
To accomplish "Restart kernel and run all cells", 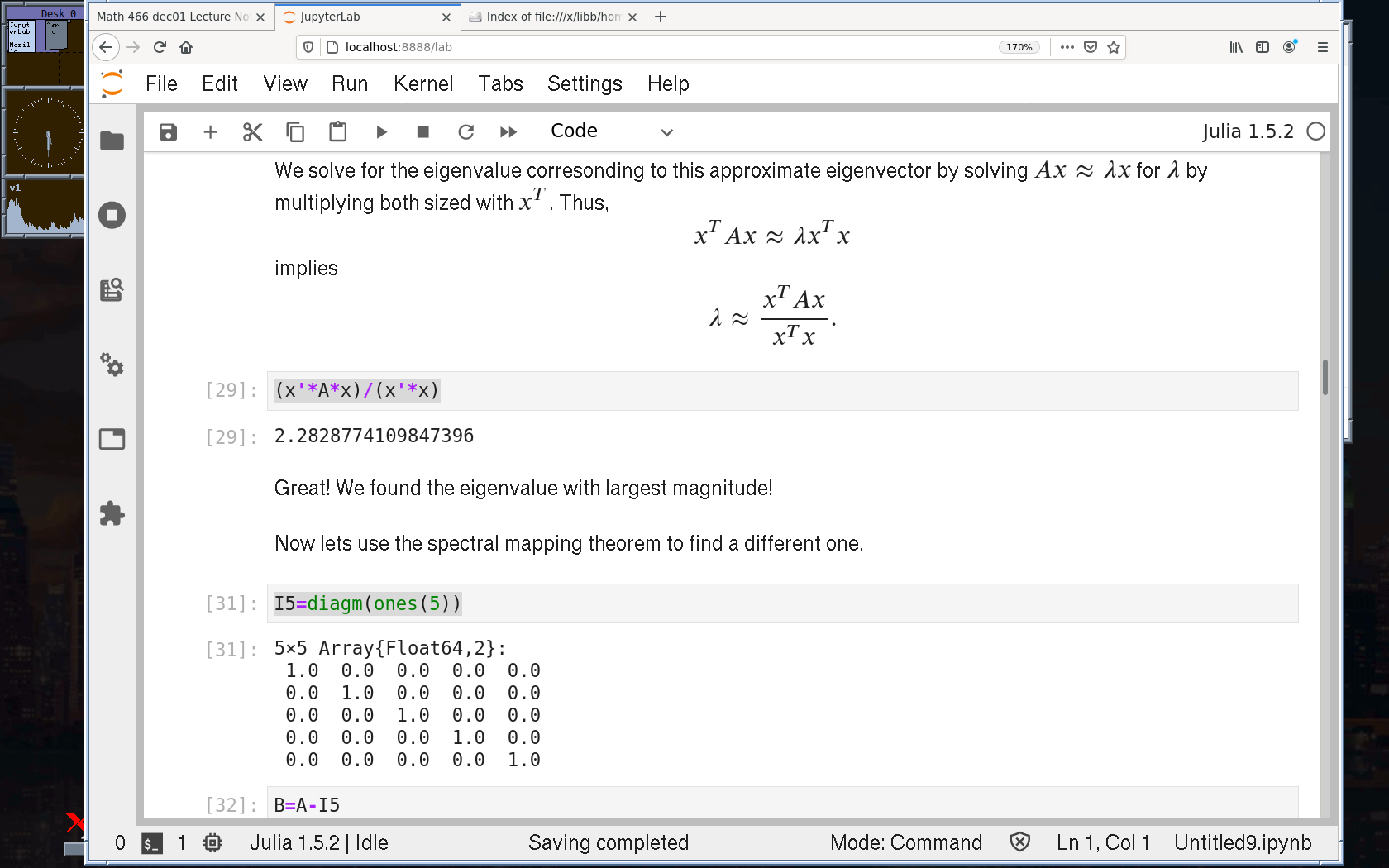I will tap(508, 132).
